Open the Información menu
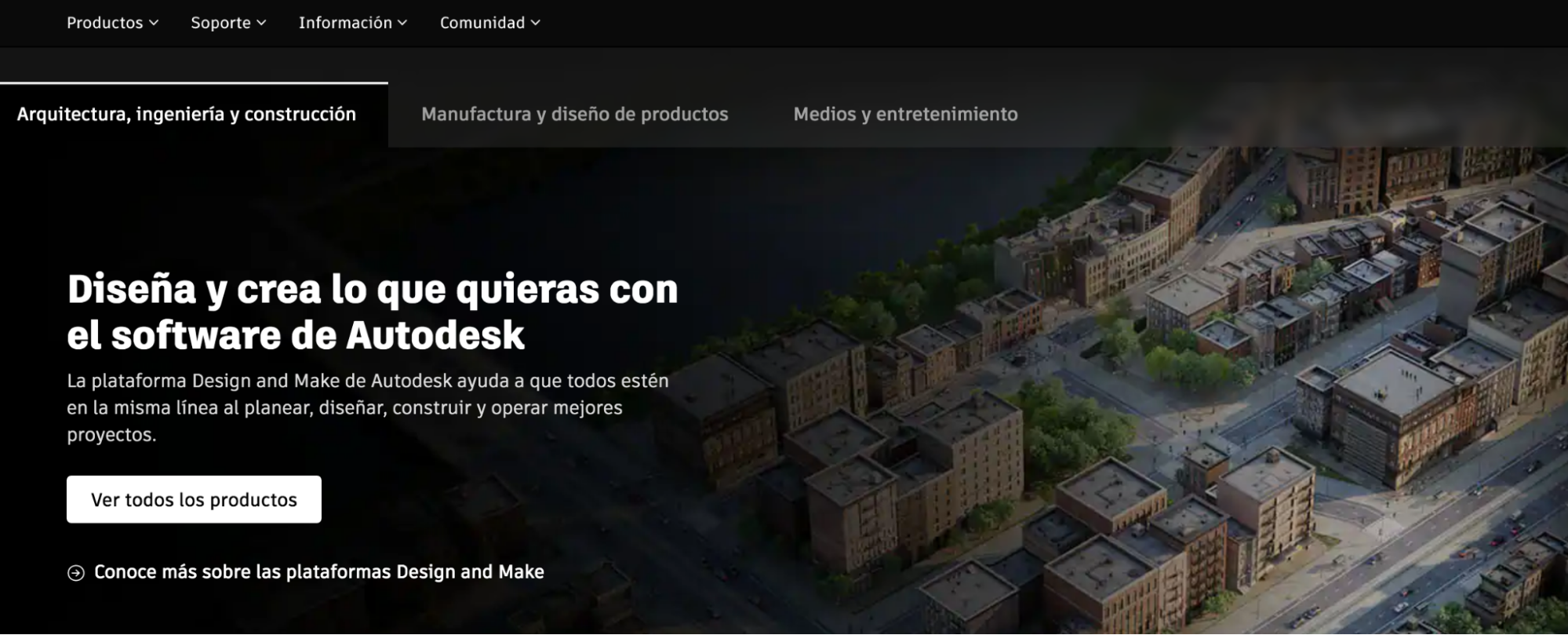Image resolution: width=1568 pixels, height=635 pixels. [352, 23]
